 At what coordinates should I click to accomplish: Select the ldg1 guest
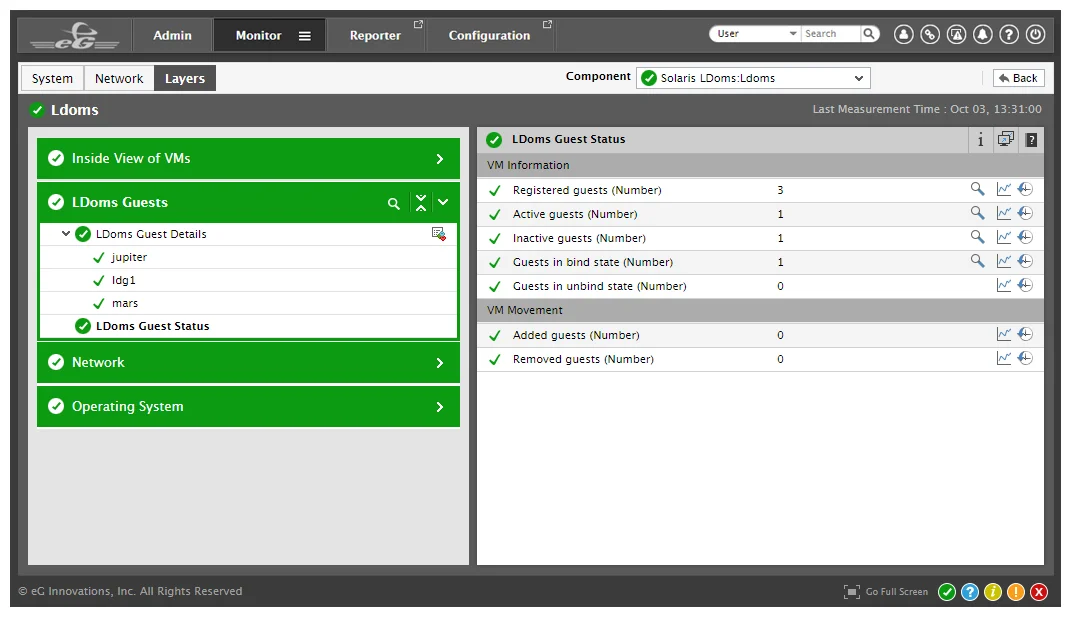click(x=124, y=280)
